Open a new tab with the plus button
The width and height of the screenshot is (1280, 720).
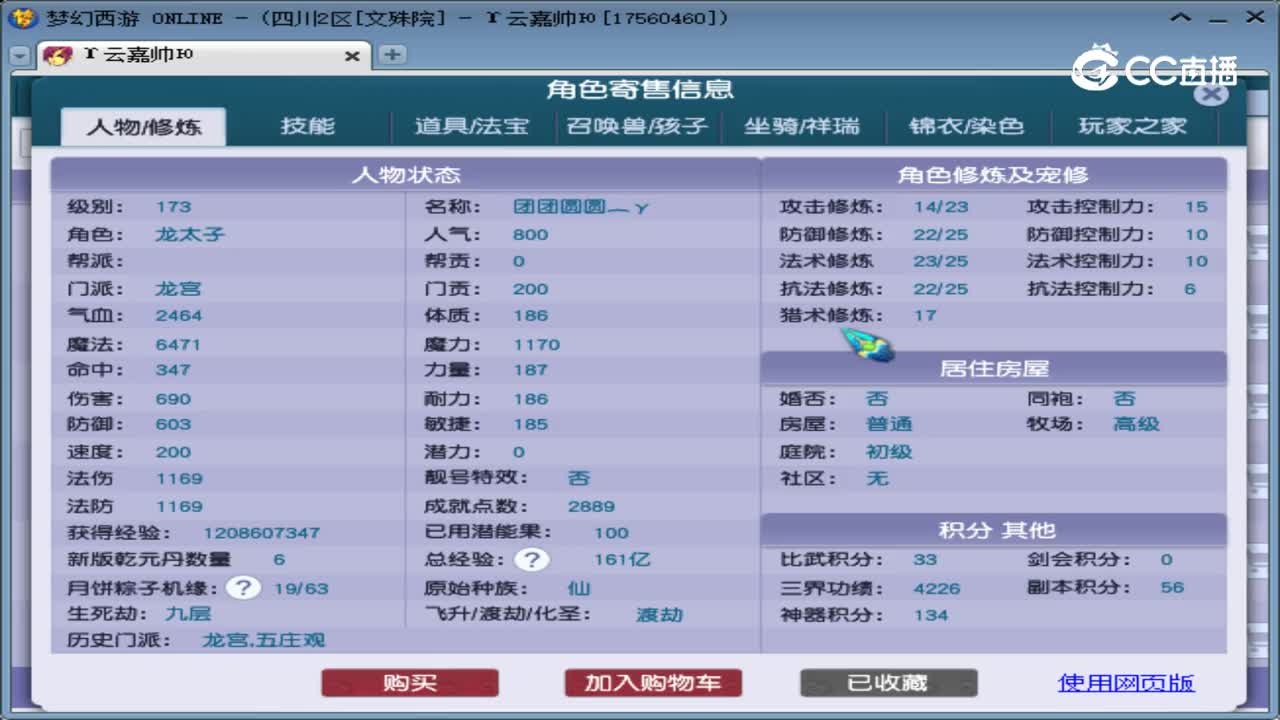pos(392,55)
